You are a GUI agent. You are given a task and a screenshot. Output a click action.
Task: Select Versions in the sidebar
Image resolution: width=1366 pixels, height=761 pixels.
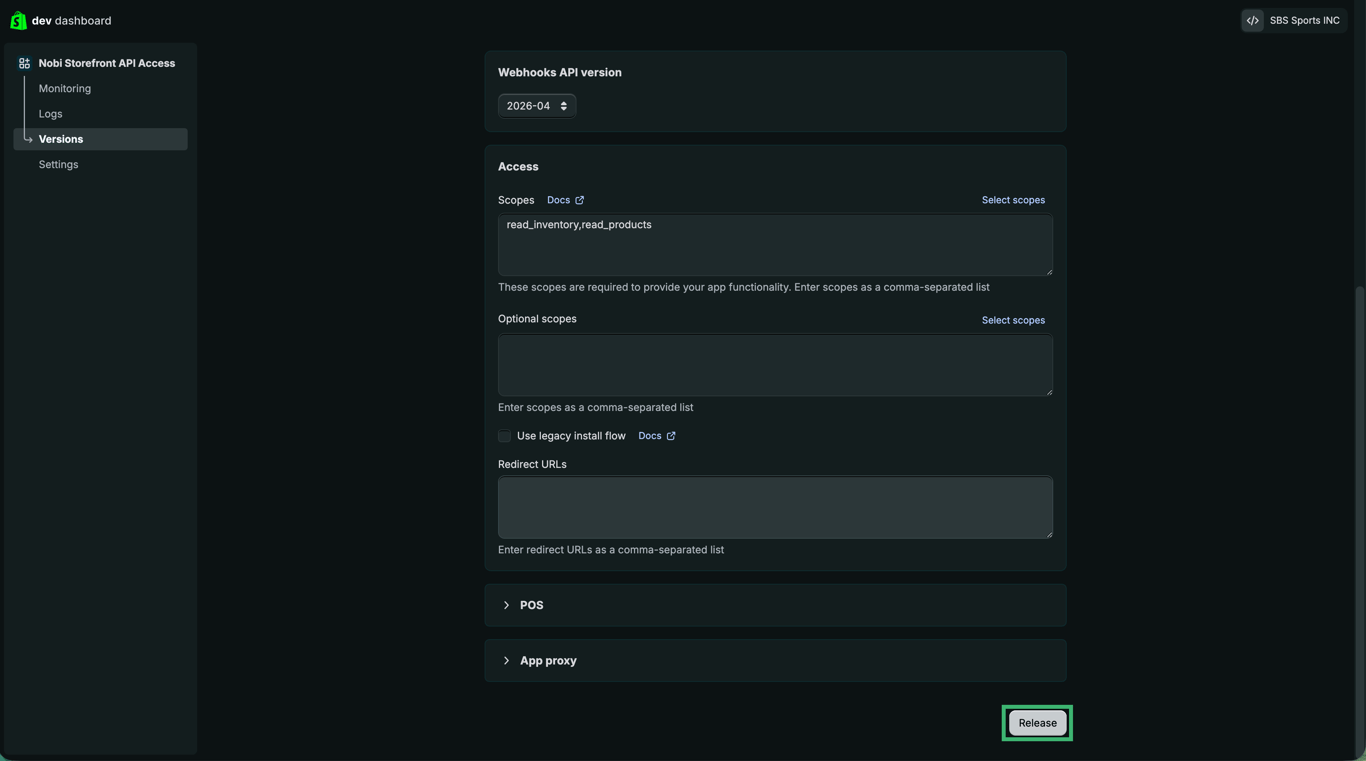(x=100, y=139)
